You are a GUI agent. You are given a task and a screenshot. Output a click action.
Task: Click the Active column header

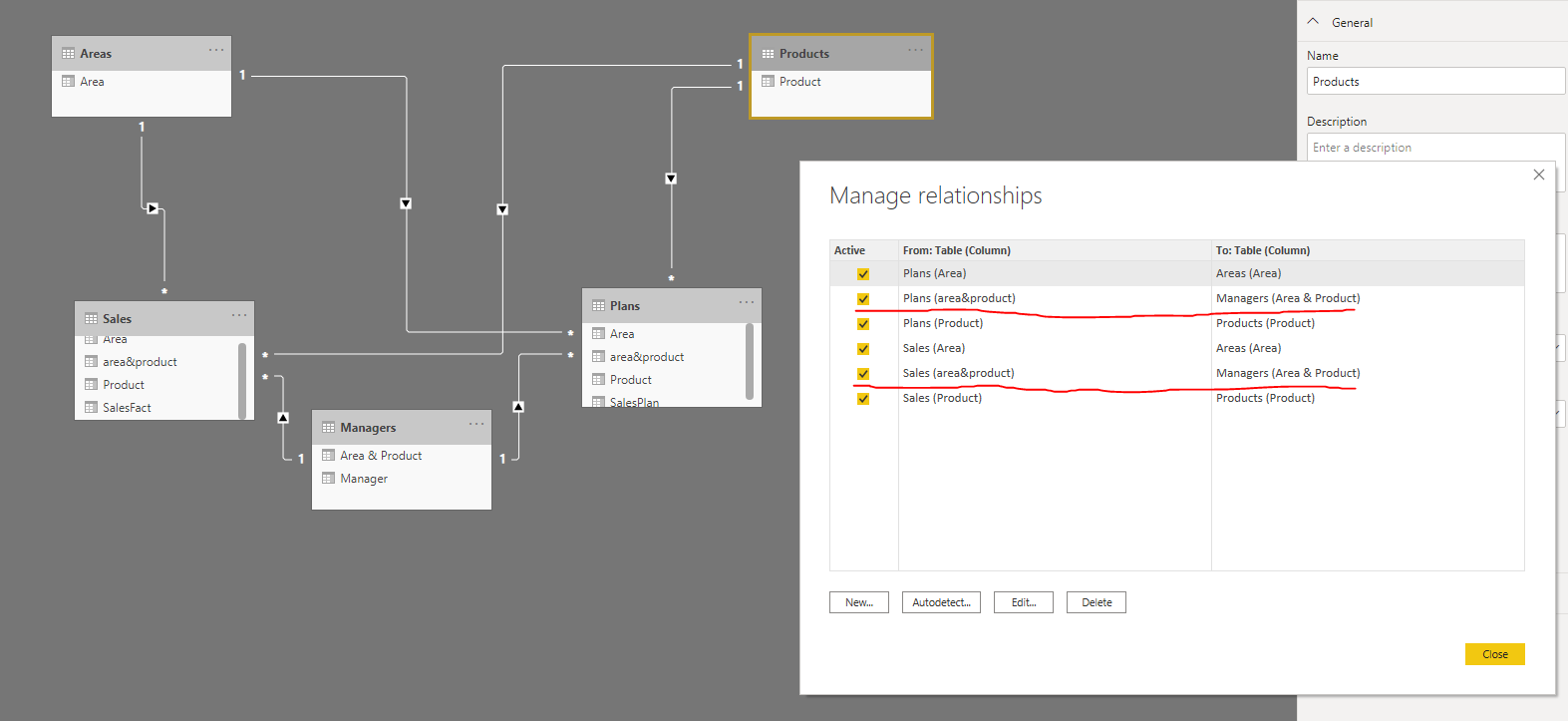[863, 250]
